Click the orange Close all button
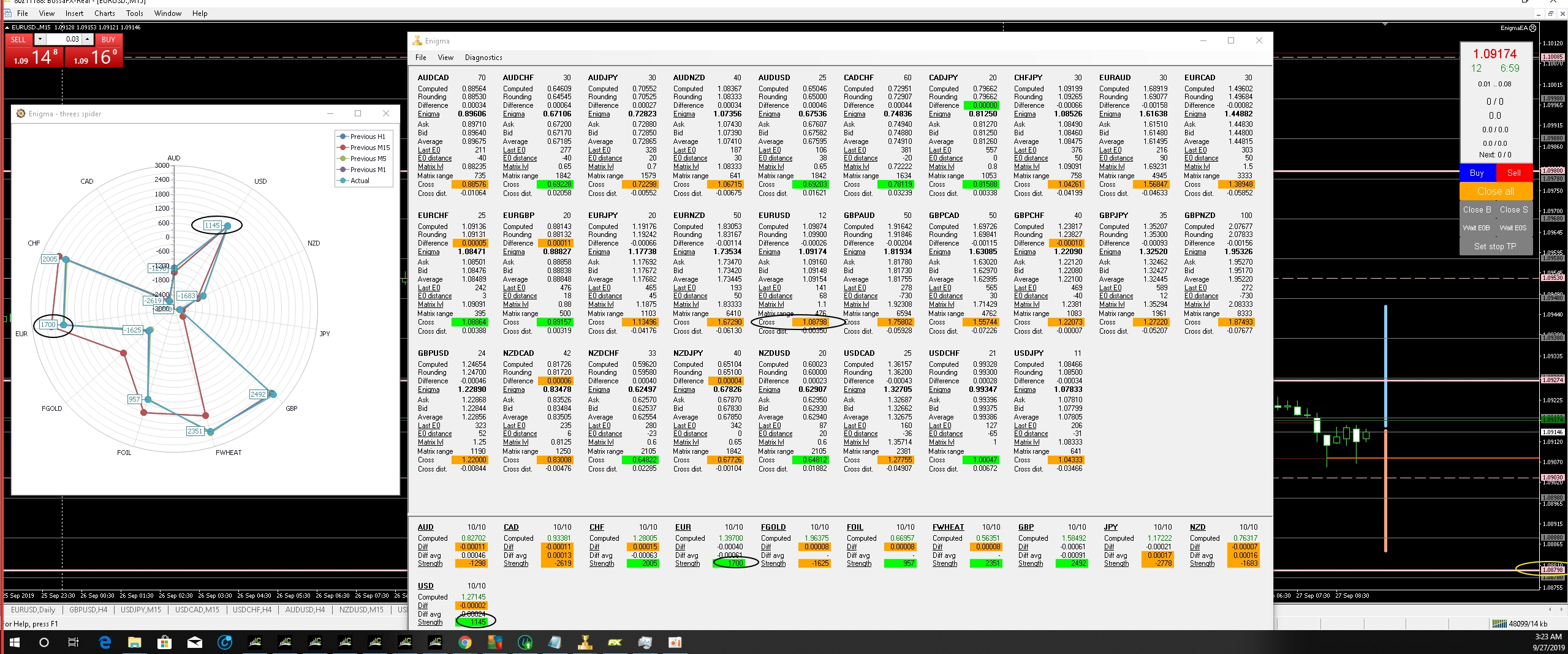The height and width of the screenshot is (654, 1568). pos(1495,191)
